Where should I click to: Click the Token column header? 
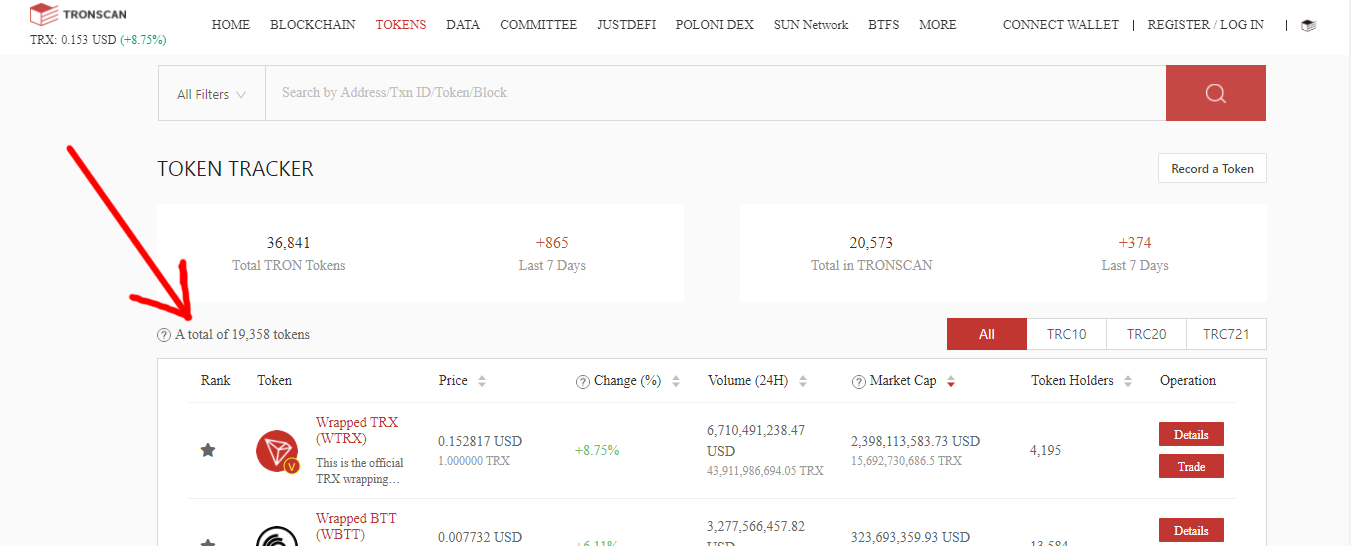pyautogui.click(x=274, y=381)
